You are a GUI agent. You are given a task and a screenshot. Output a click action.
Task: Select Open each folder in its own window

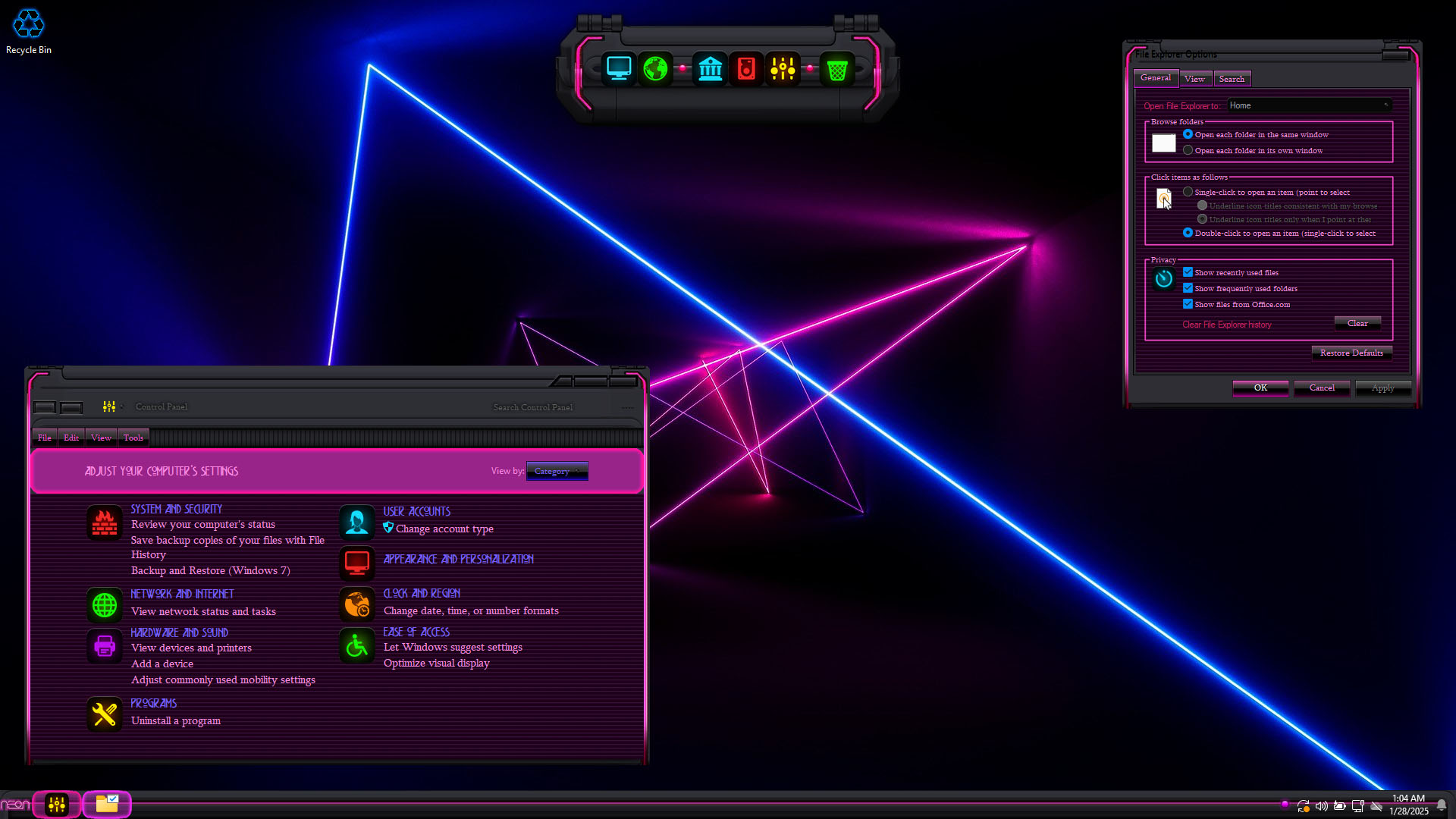coord(1188,150)
